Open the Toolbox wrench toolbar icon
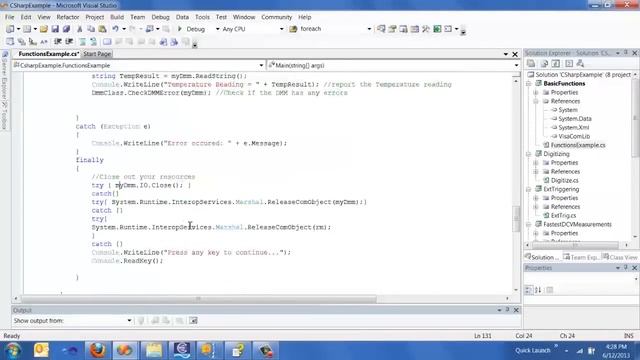 [426, 29]
